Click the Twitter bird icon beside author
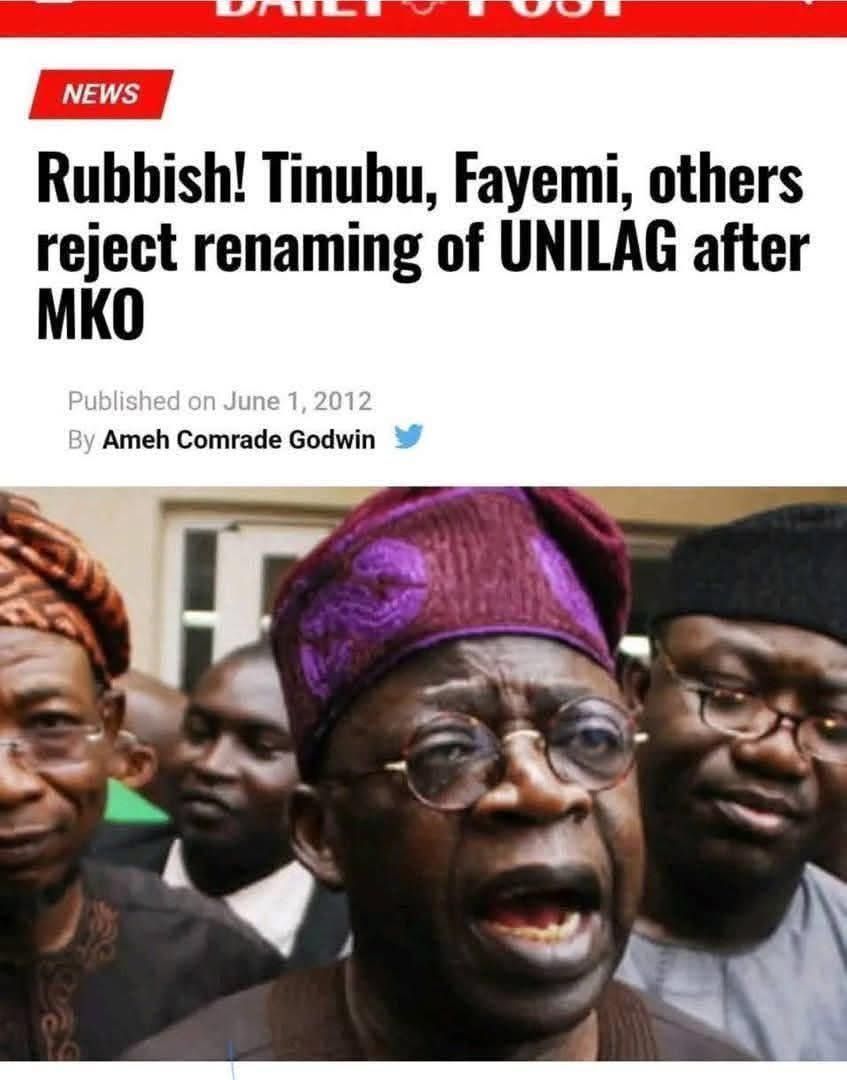The image size is (847, 1080). point(408,437)
